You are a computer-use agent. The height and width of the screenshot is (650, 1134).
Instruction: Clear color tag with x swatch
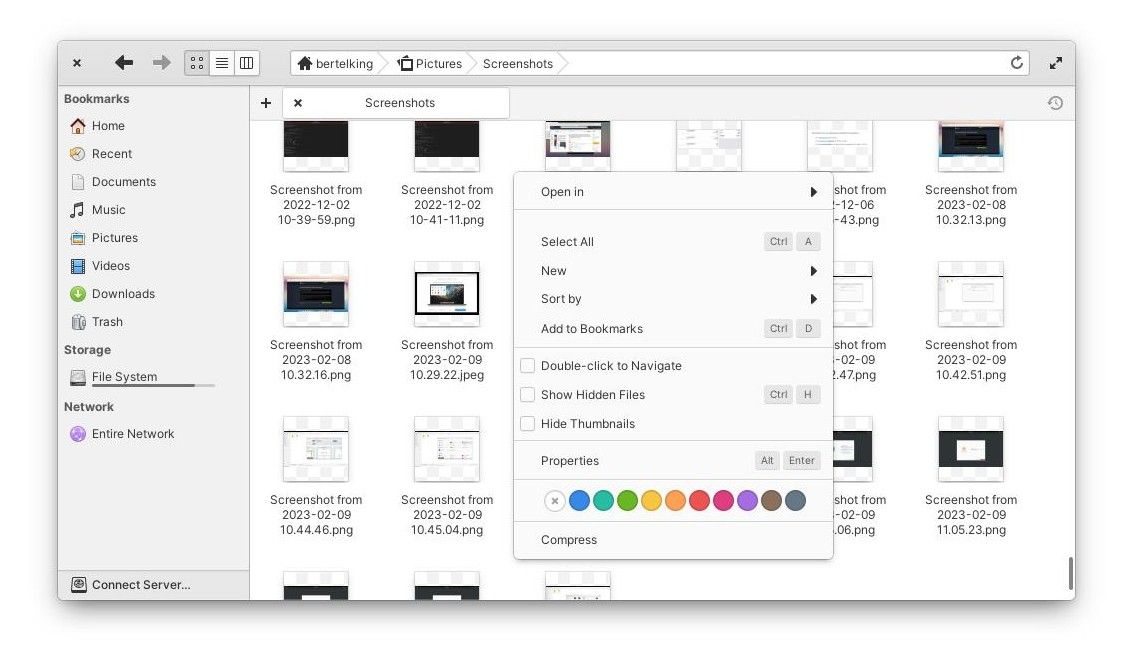555,500
